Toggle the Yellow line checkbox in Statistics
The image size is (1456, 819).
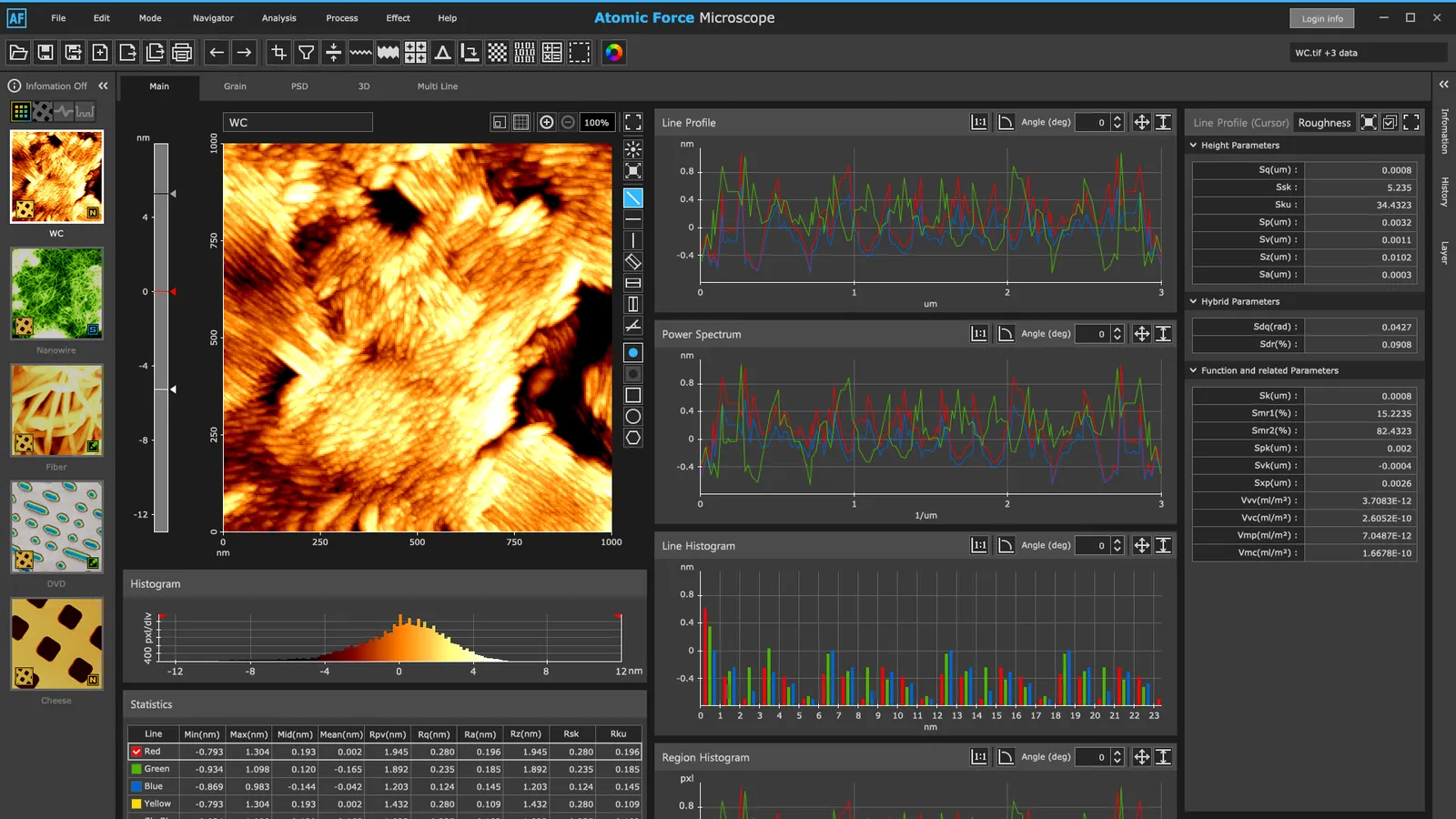pyautogui.click(x=136, y=804)
